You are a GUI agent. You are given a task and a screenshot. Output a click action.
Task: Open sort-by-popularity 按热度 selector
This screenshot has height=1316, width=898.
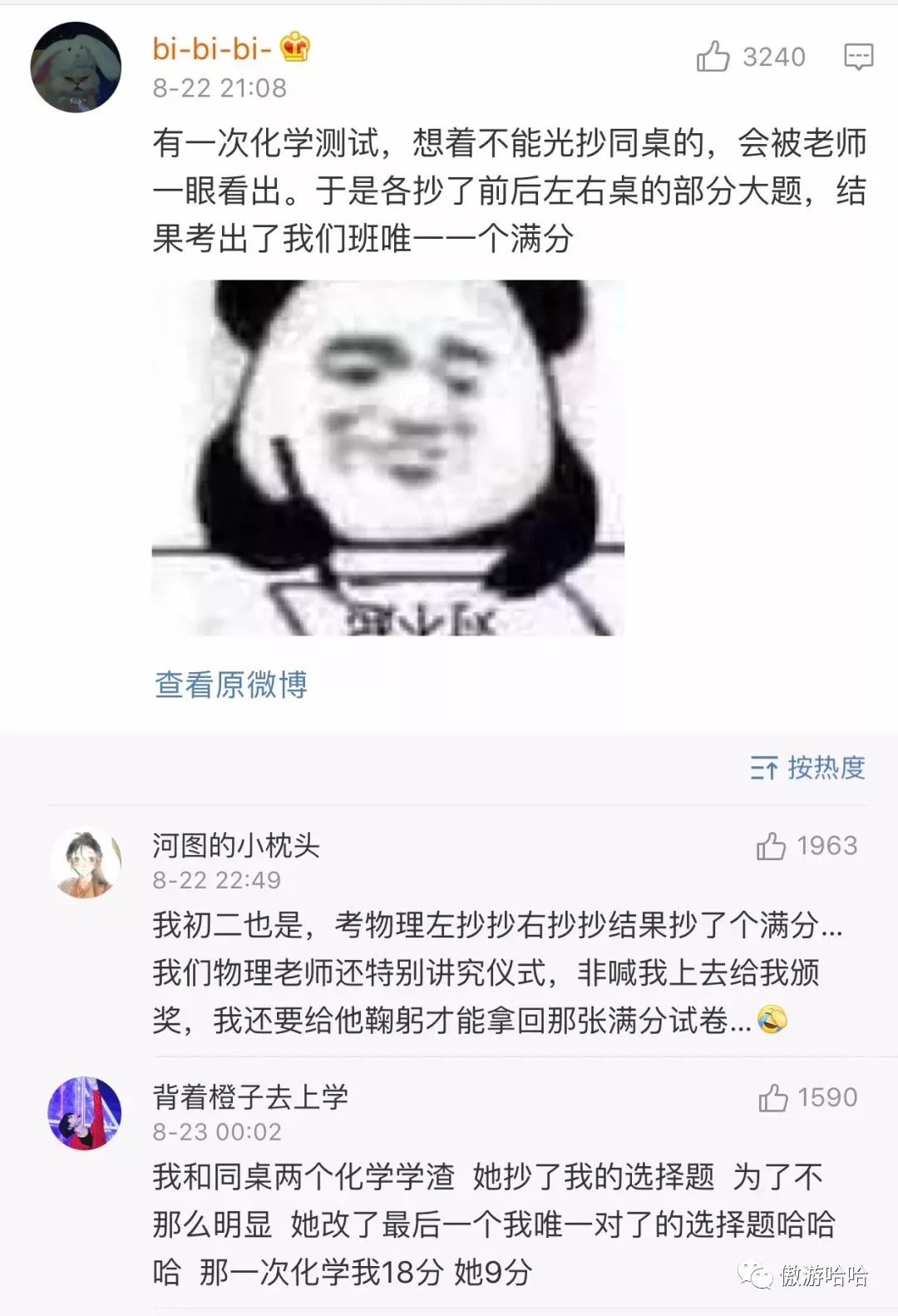(807, 768)
